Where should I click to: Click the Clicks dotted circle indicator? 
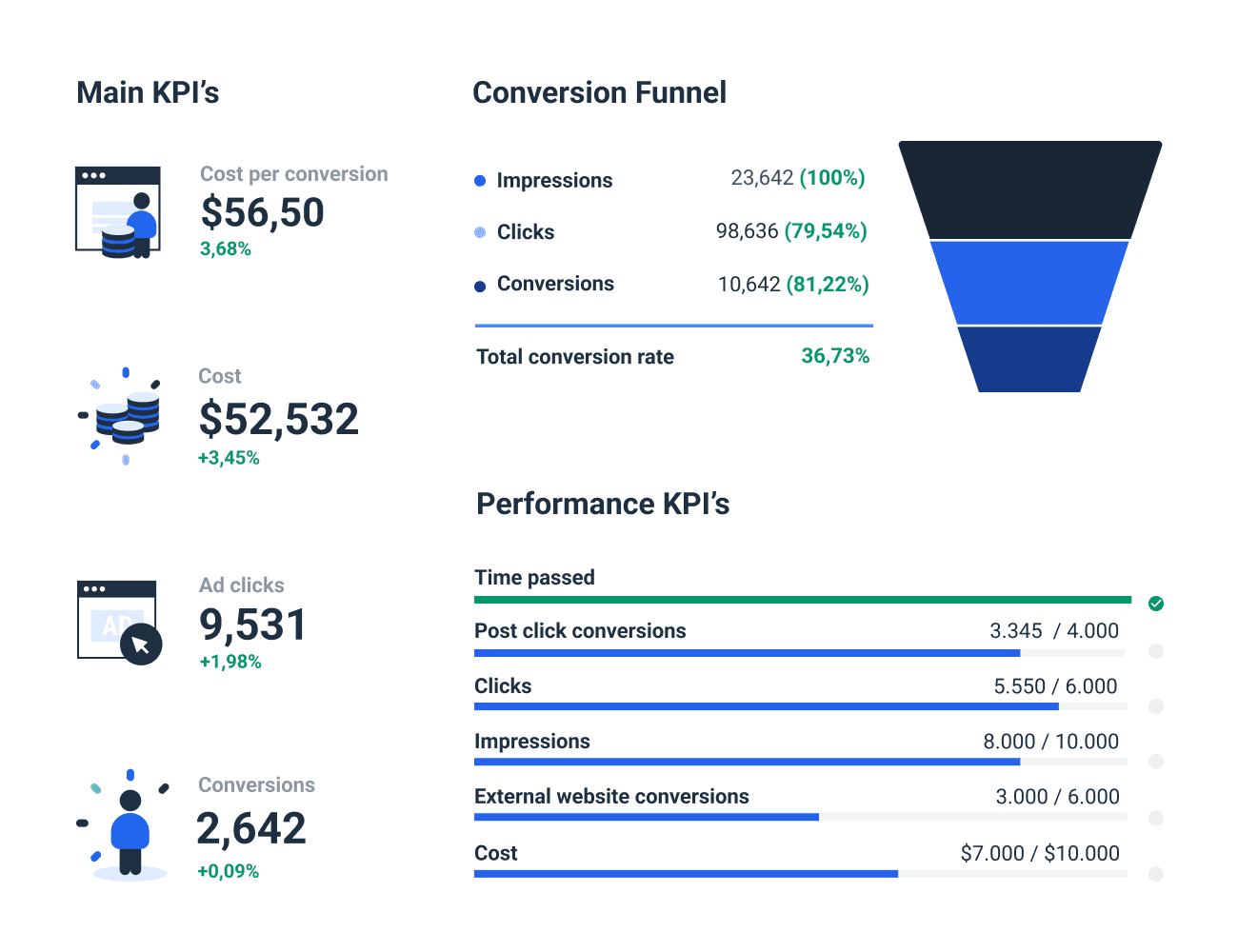point(480,231)
